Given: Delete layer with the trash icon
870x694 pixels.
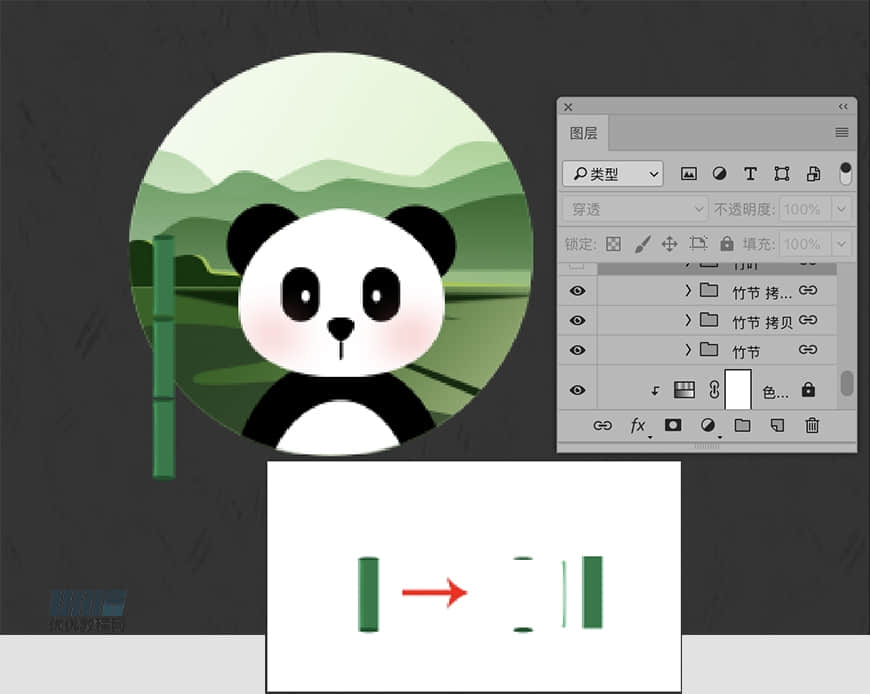Looking at the screenshot, I should [812, 426].
